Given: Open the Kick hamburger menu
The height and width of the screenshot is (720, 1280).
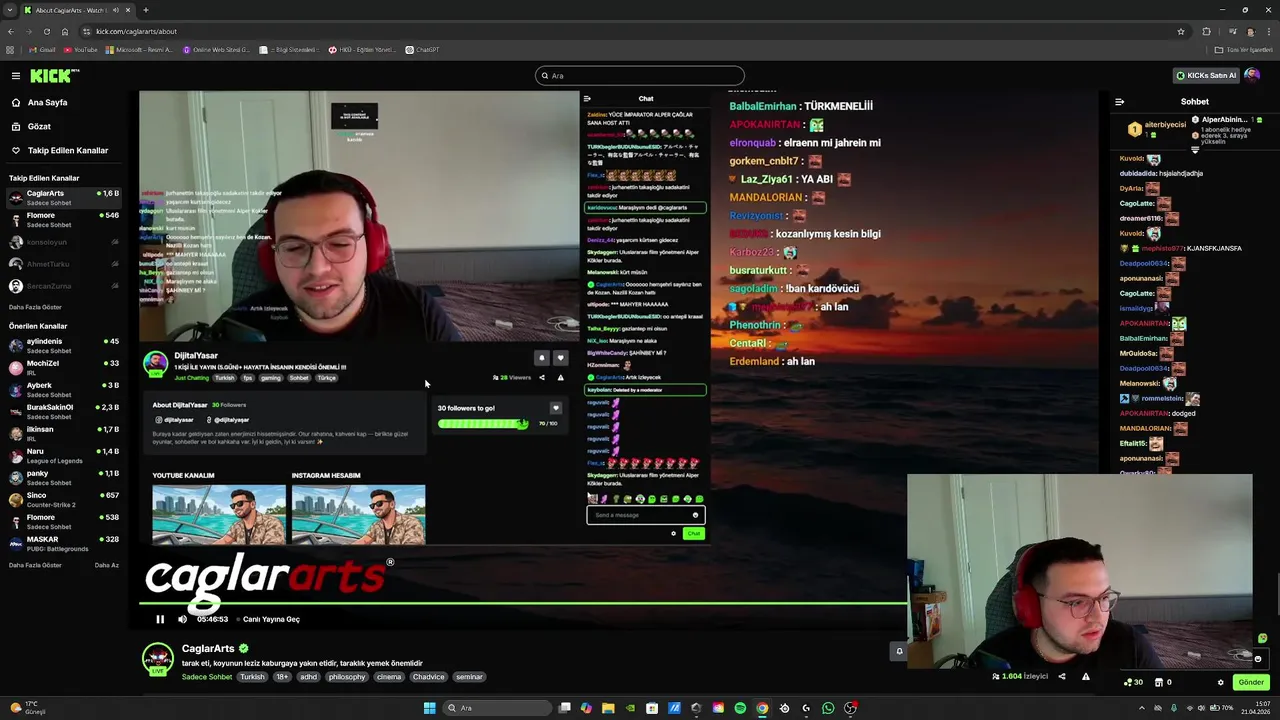Looking at the screenshot, I should click(x=16, y=76).
